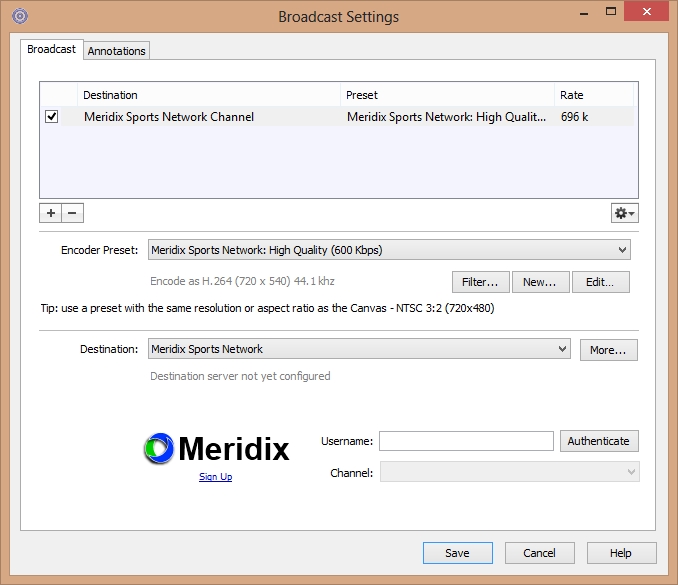Uncheck Meridix Sports Network Channel checkbox
678x585 pixels.
pyautogui.click(x=52, y=117)
